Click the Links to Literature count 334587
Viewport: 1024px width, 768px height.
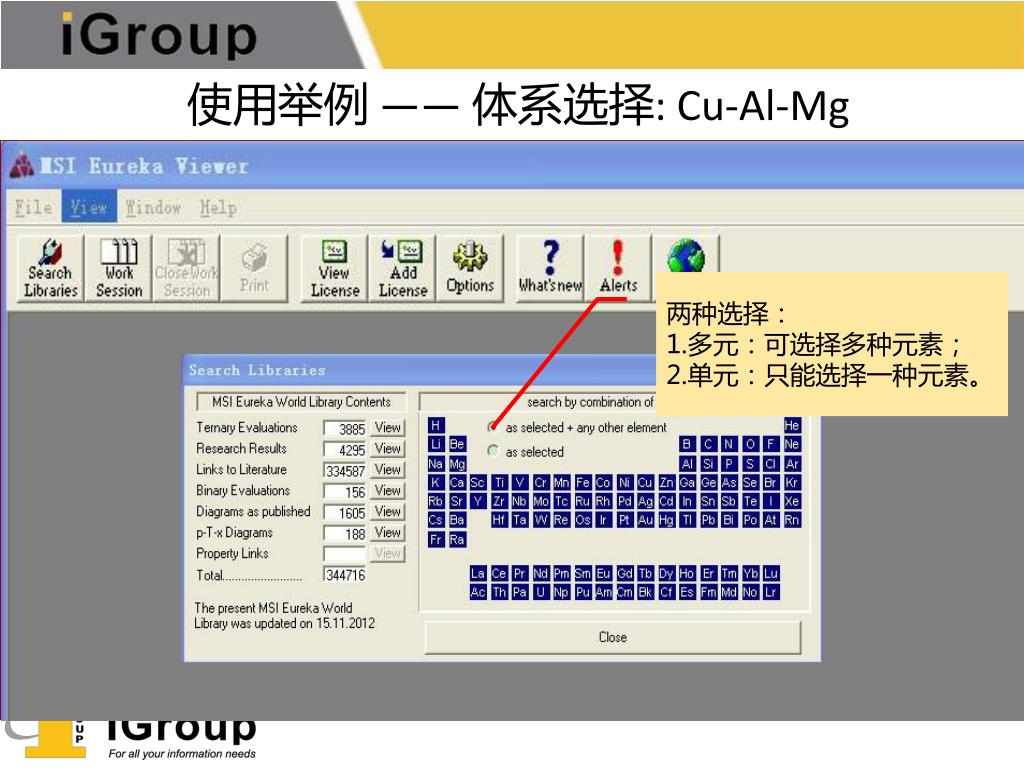click(x=345, y=470)
